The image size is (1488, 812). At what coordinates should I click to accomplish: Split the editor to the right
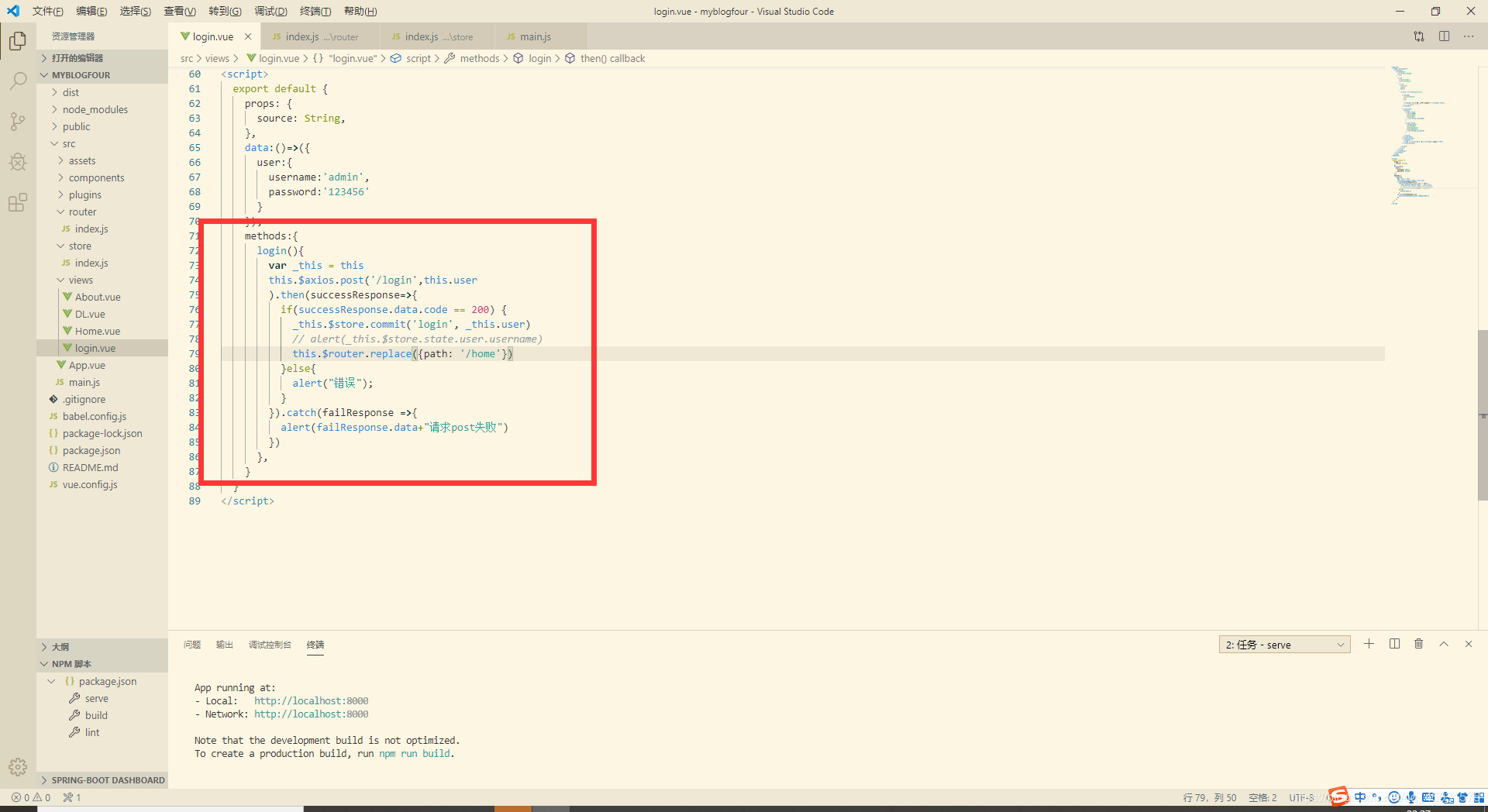click(1445, 36)
